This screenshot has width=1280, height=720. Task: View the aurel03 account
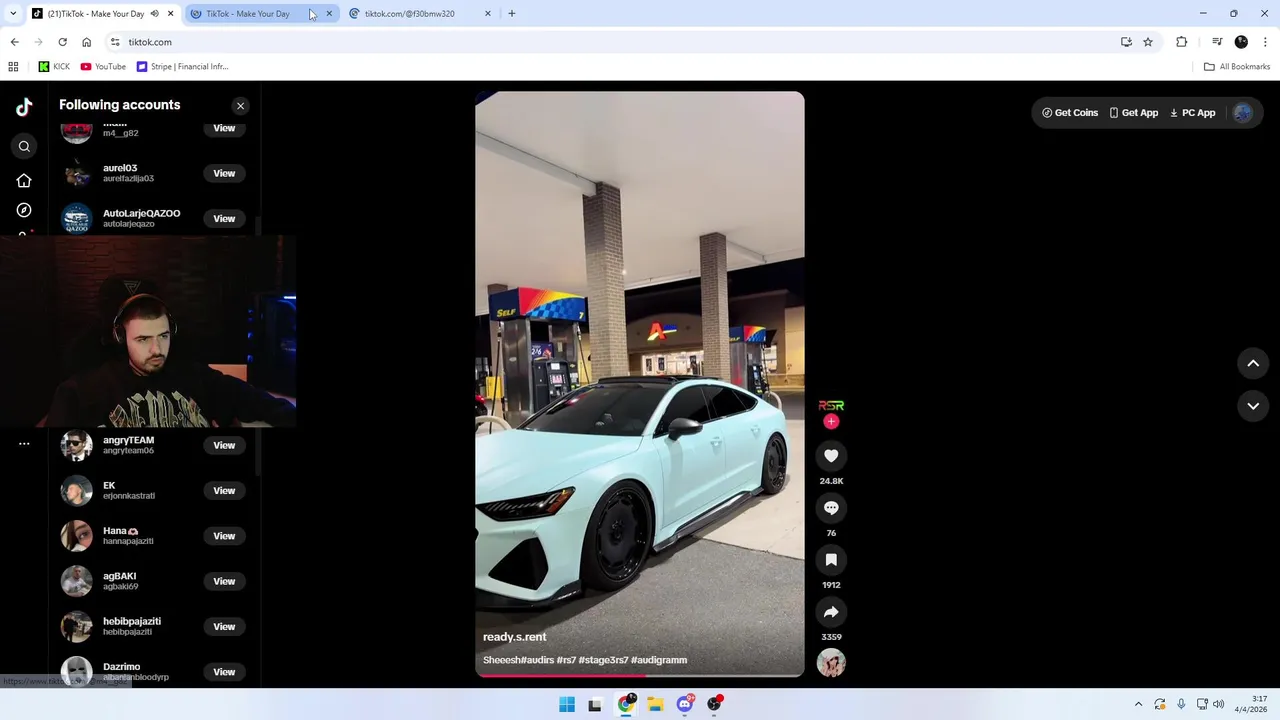(x=224, y=173)
